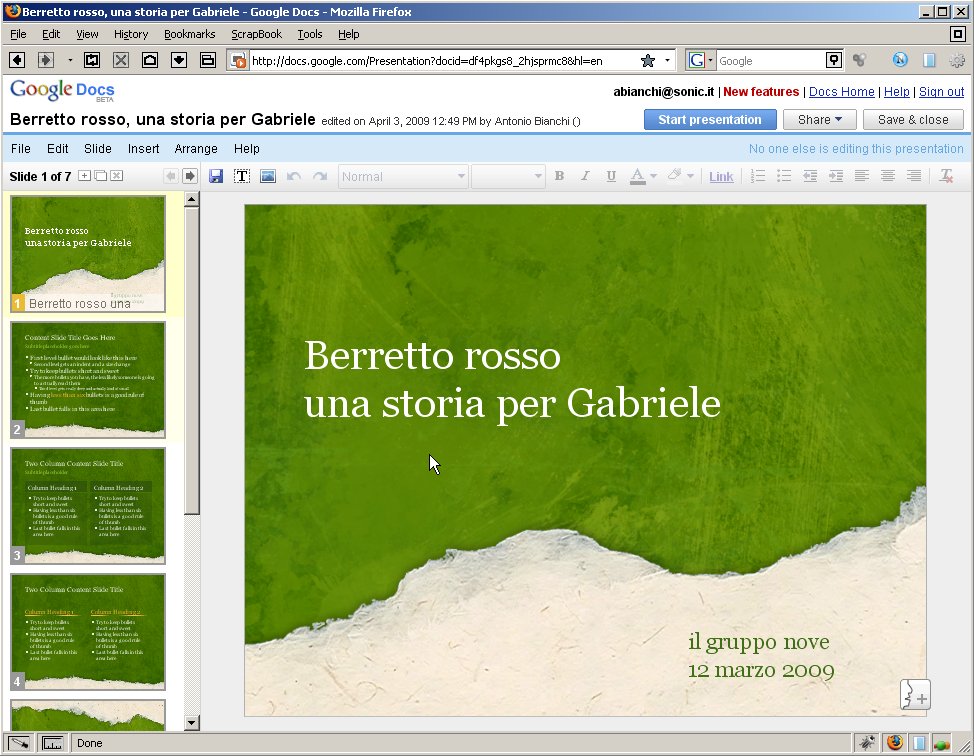The height and width of the screenshot is (756, 974).
Task: Open the Firefox Bookmarks menu
Action: point(189,34)
